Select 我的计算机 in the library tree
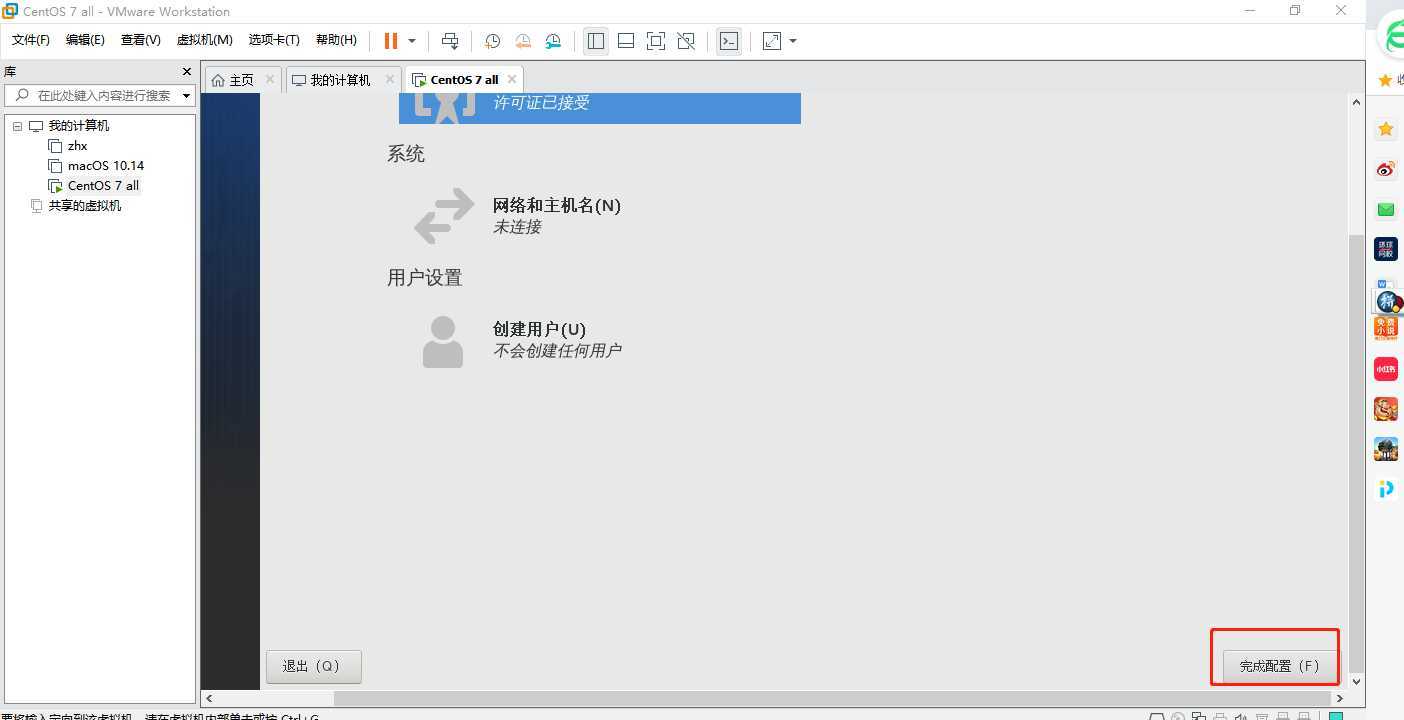1404x720 pixels. point(79,126)
